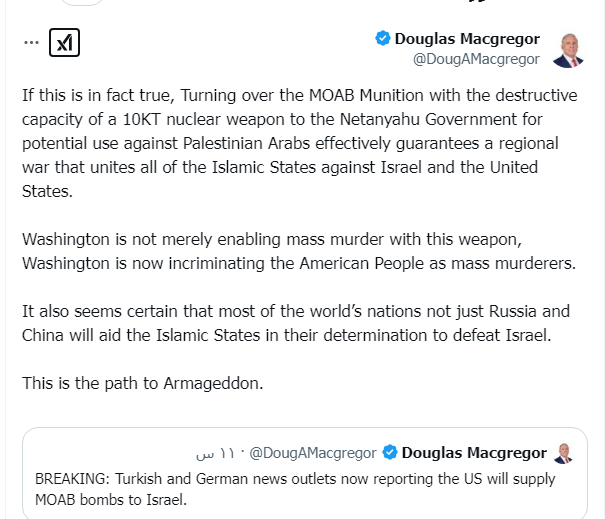Click the quoted post's @DougAMacgregor handle
This screenshot has height=519, width=605.
coord(313,453)
